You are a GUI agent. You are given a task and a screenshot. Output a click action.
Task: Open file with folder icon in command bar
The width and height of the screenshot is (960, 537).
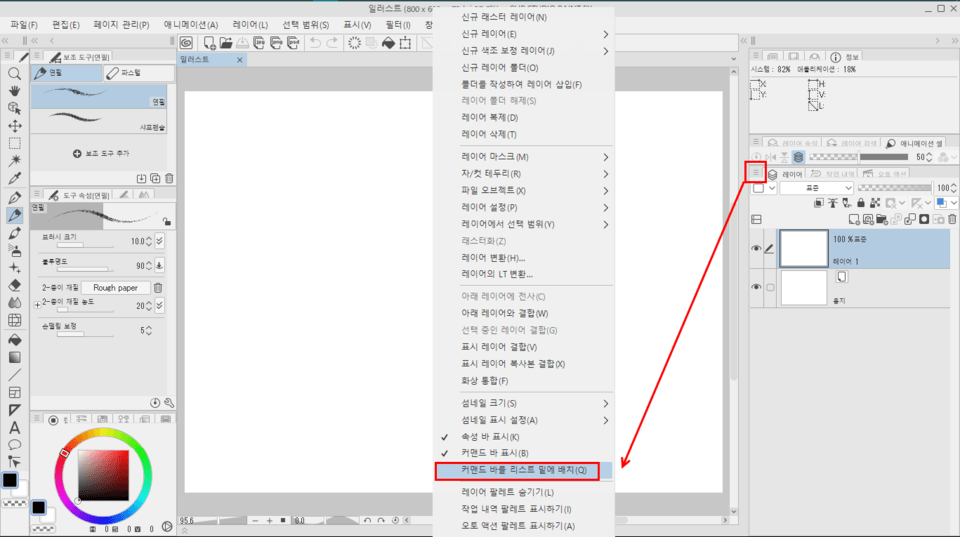(226, 43)
